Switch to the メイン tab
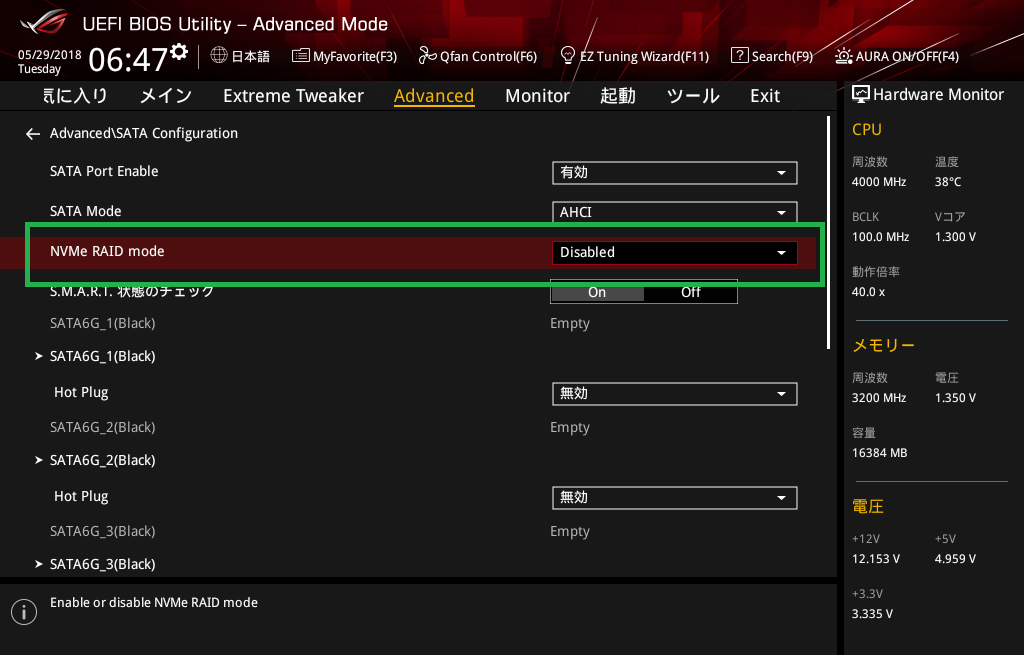1024x655 pixels. [x=166, y=96]
